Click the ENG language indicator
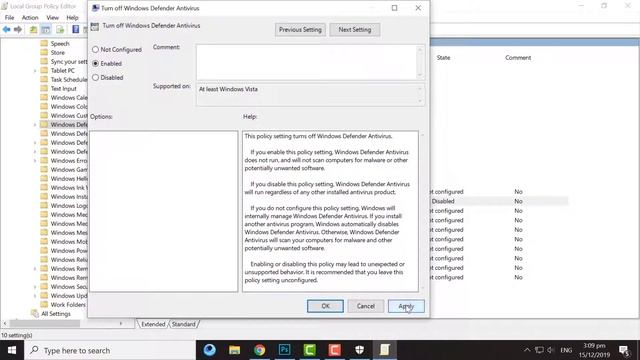Screen dimensions: 640x360 pos(566,350)
